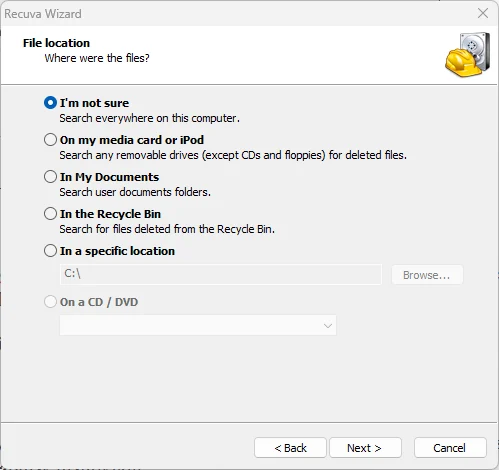This screenshot has width=499, height=470.
Task: Click the Recuva hard hat drive icon
Action: 468,55
